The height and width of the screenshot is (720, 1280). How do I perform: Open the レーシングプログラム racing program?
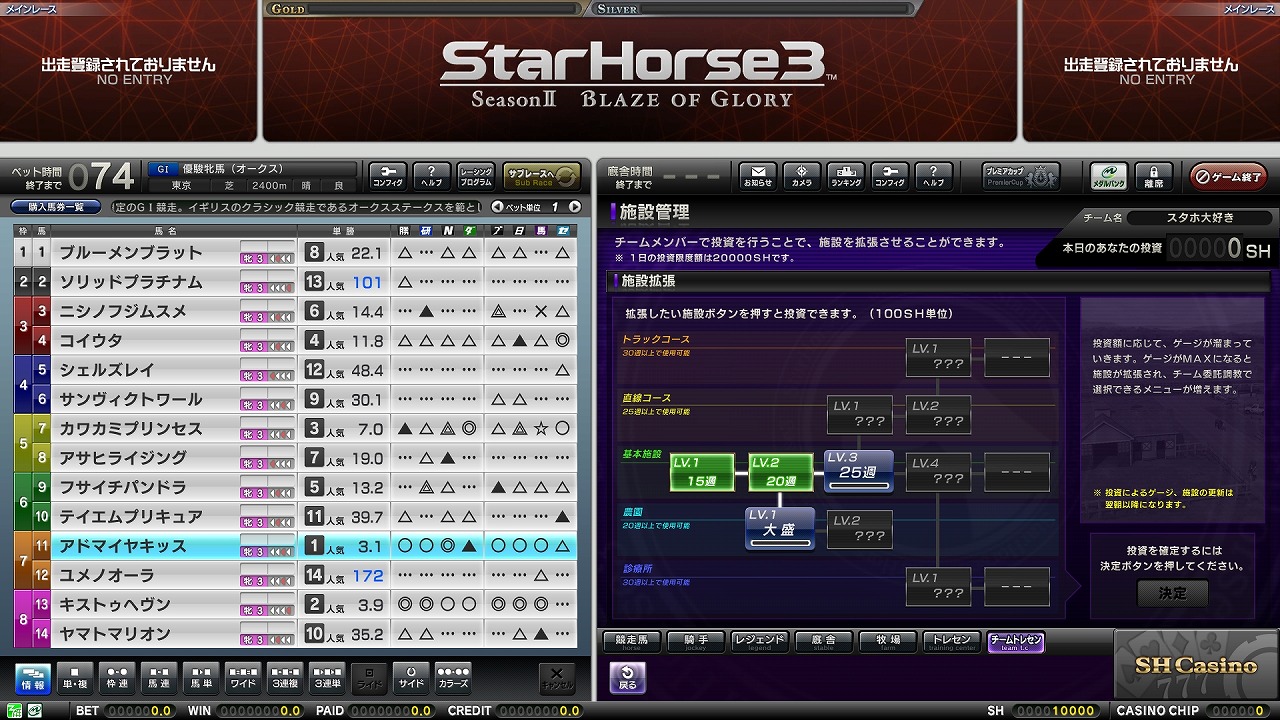tap(475, 176)
